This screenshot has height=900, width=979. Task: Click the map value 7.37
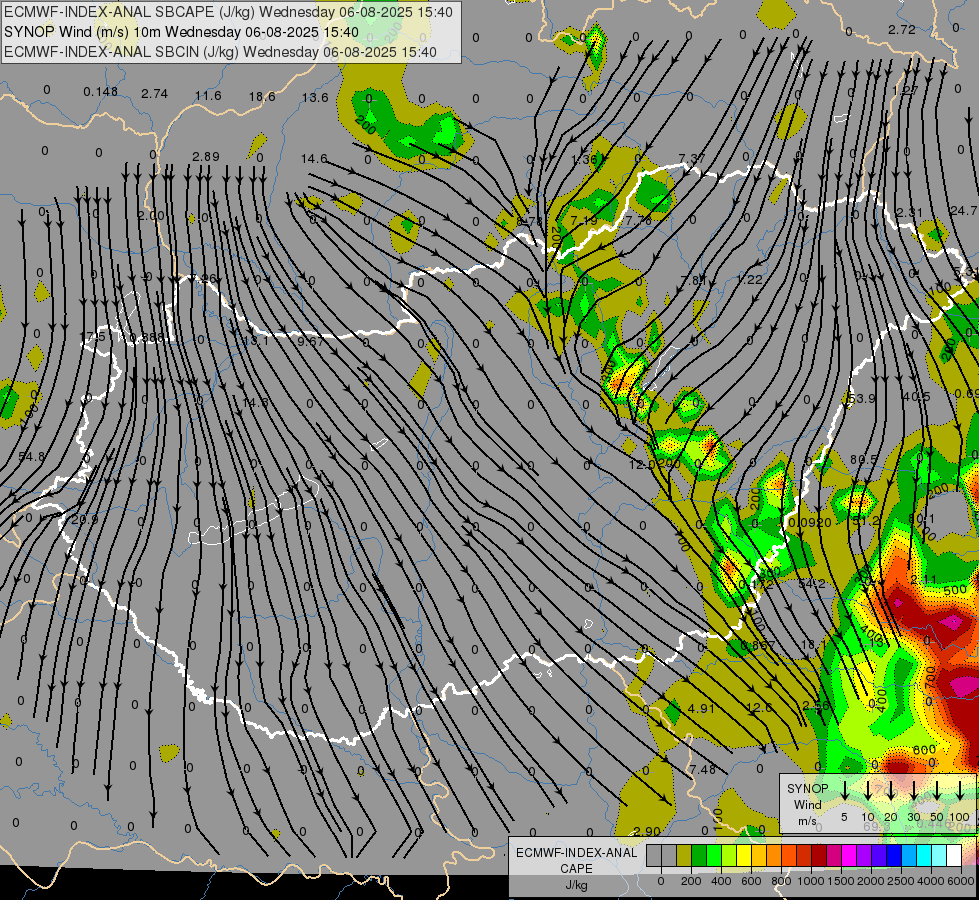pos(692,159)
